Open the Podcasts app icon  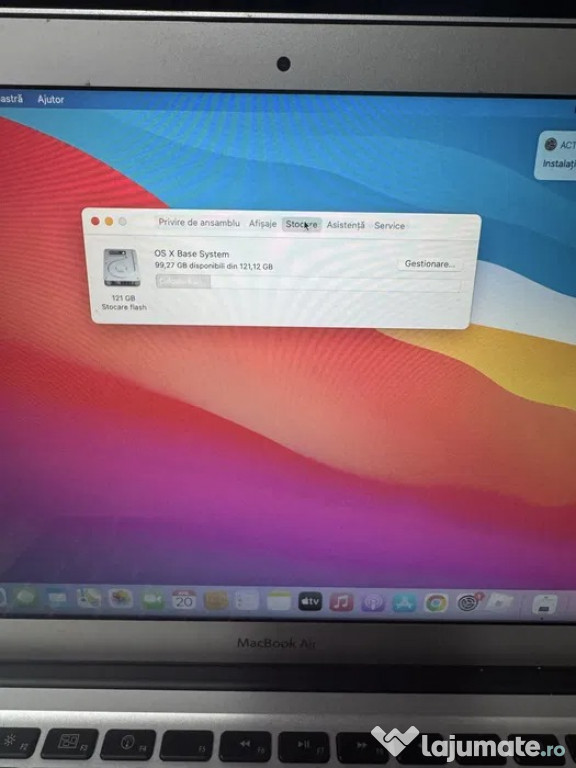(373, 602)
